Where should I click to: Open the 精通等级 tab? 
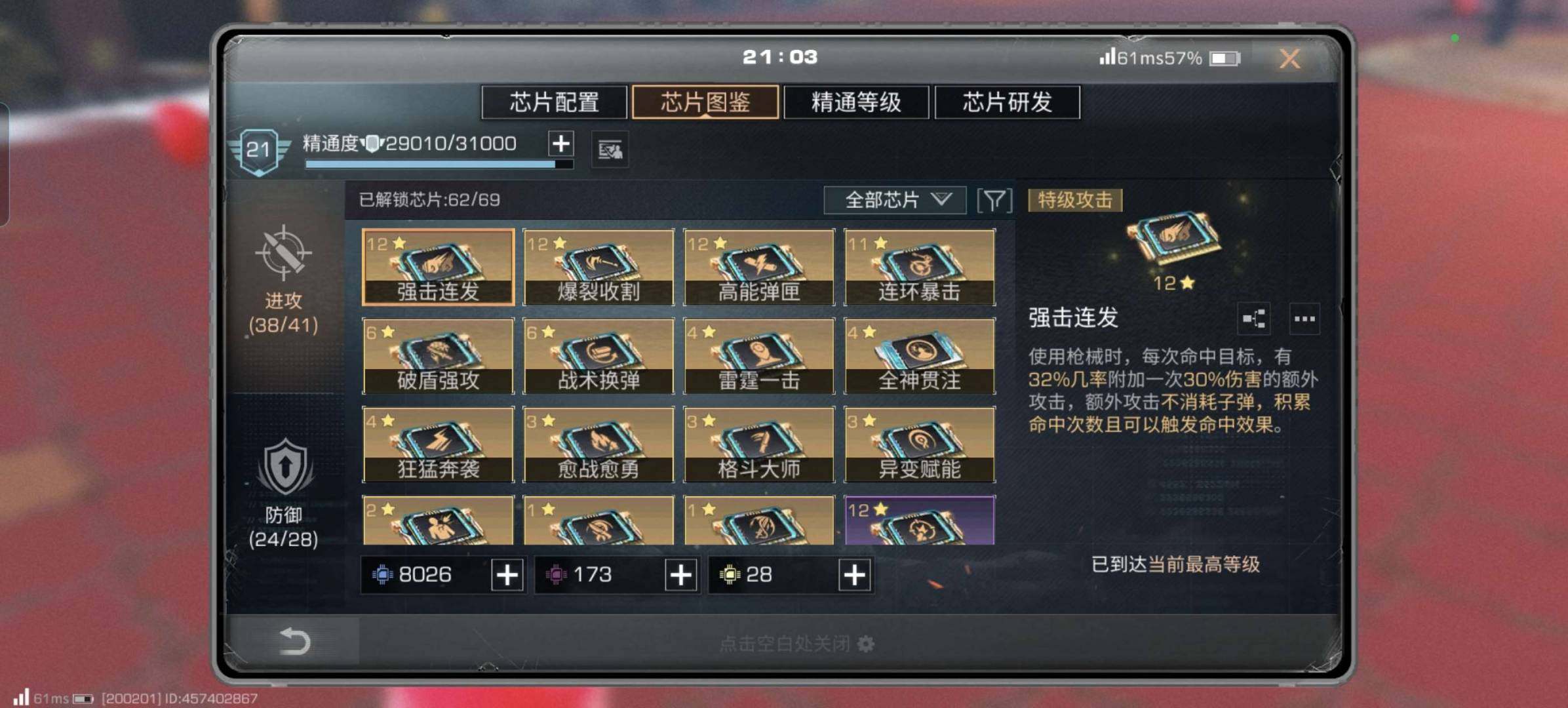856,102
